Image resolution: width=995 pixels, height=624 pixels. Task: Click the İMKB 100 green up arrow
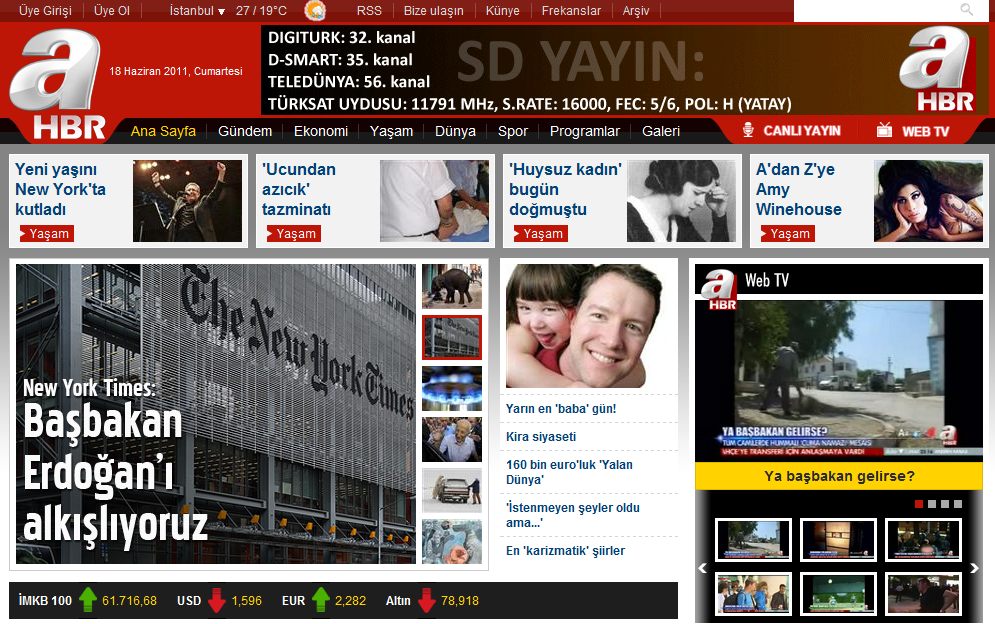tap(88, 600)
